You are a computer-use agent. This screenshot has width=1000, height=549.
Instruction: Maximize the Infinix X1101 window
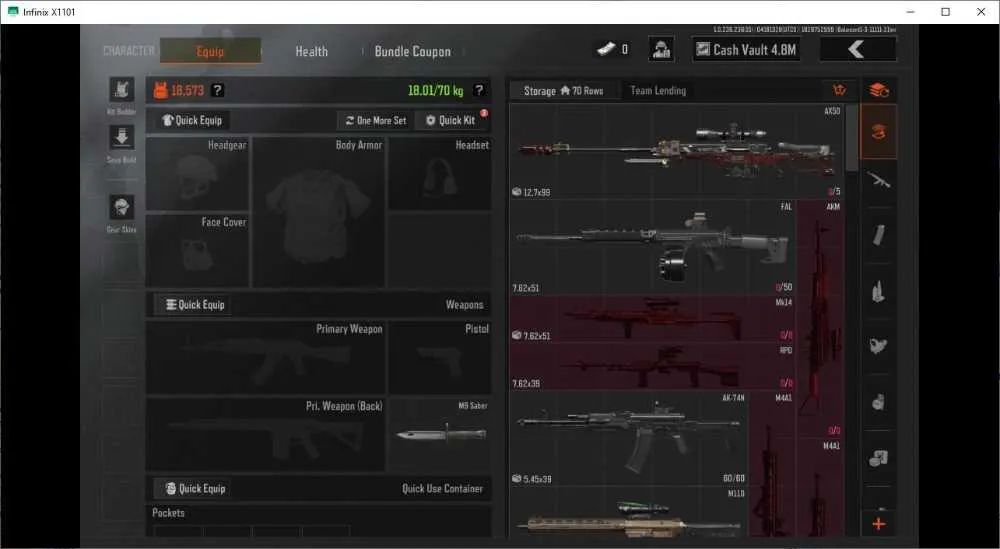click(x=945, y=11)
